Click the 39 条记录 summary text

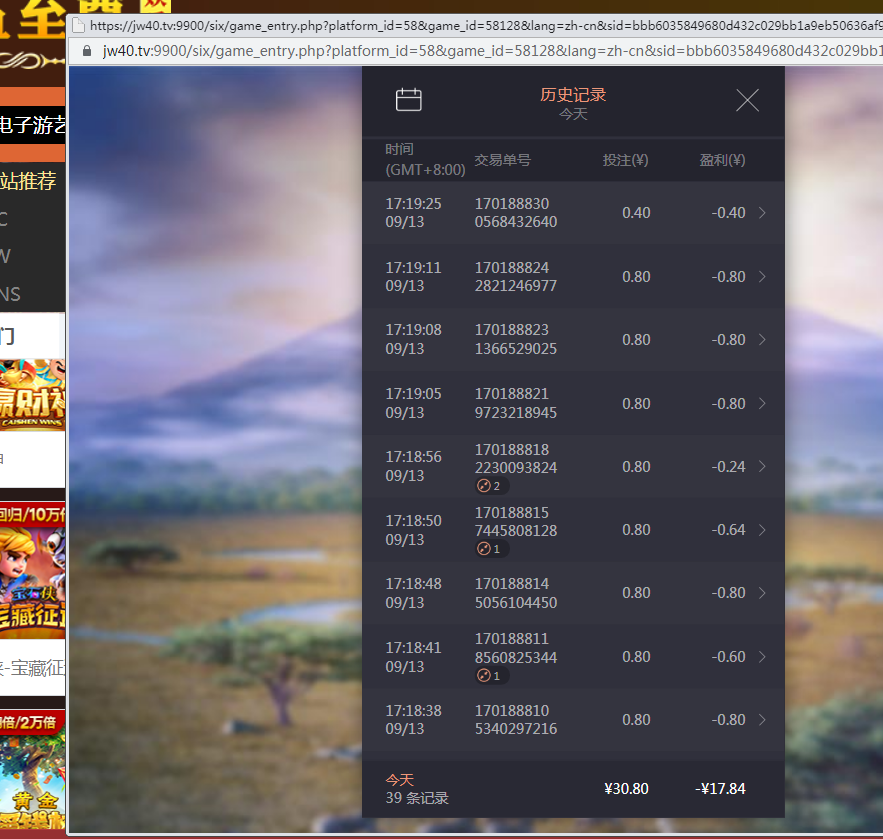pyautogui.click(x=417, y=798)
